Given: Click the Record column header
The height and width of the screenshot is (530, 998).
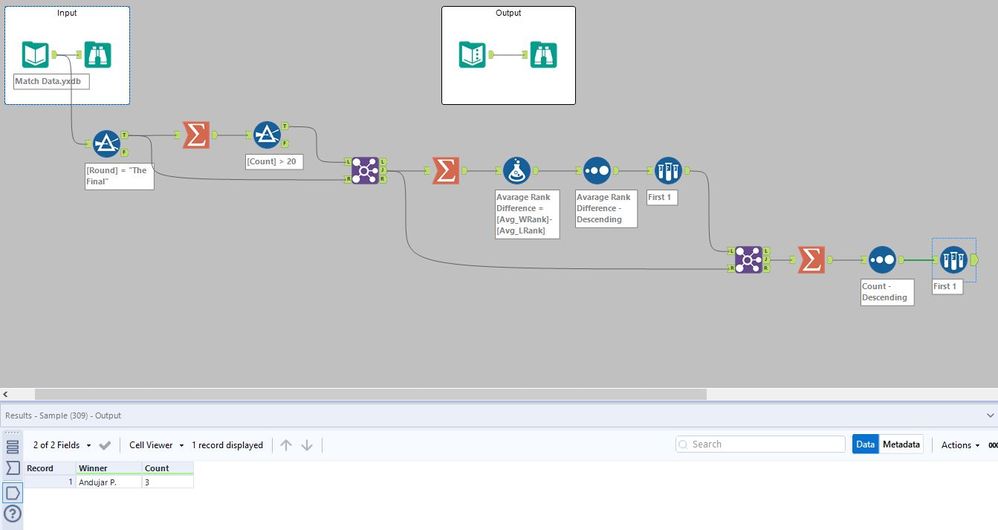Looking at the screenshot, I should pos(50,468).
